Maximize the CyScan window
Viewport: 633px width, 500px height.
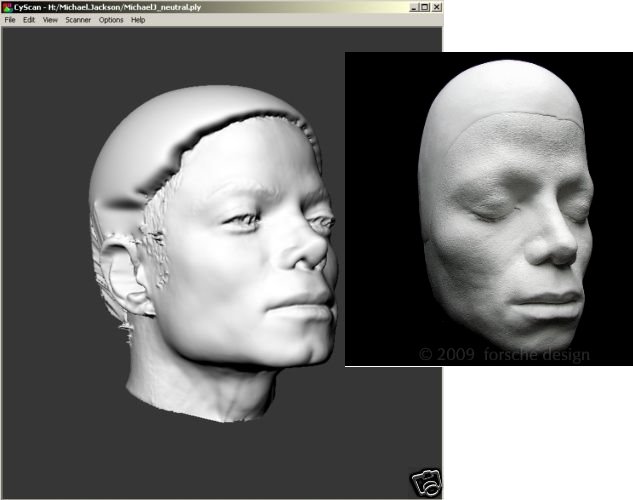423,7
